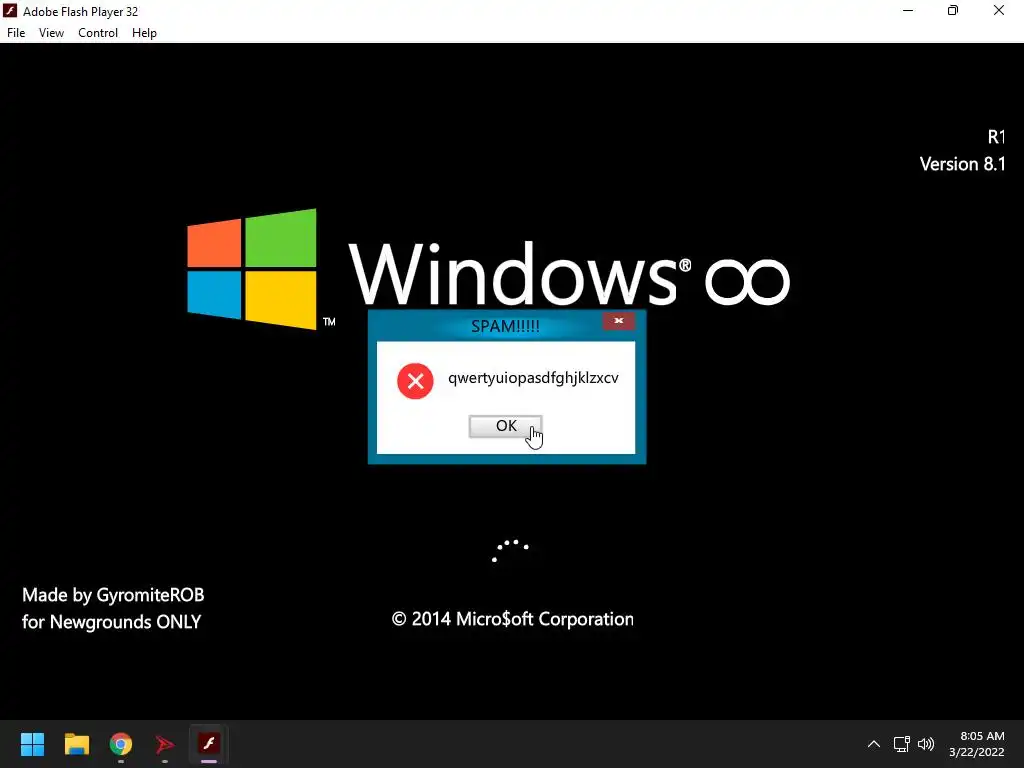This screenshot has width=1024, height=768.
Task: Select Flash Player taskbar icon
Action: click(209, 743)
